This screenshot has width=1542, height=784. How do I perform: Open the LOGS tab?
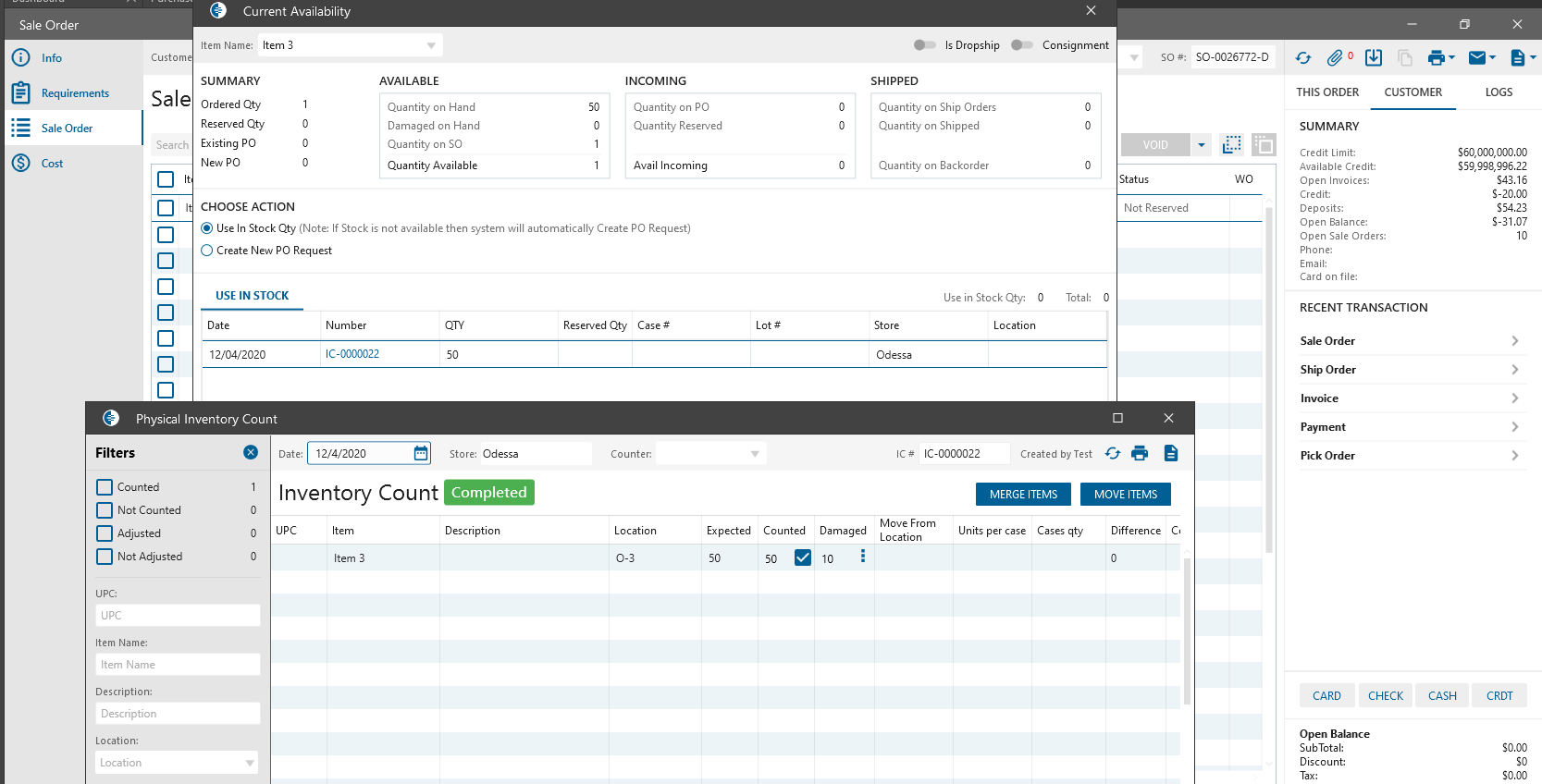click(x=1499, y=92)
